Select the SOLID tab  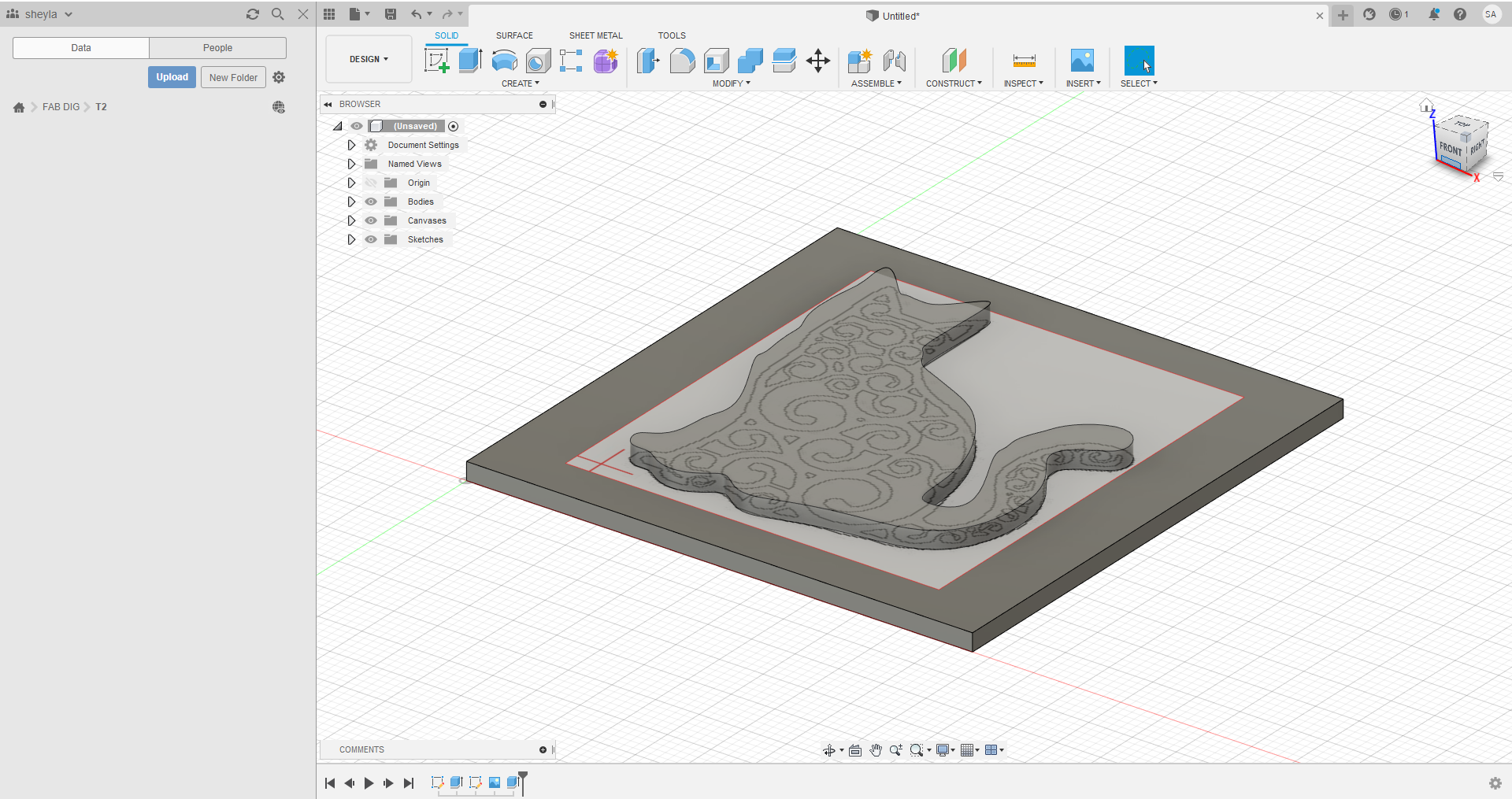coord(447,35)
